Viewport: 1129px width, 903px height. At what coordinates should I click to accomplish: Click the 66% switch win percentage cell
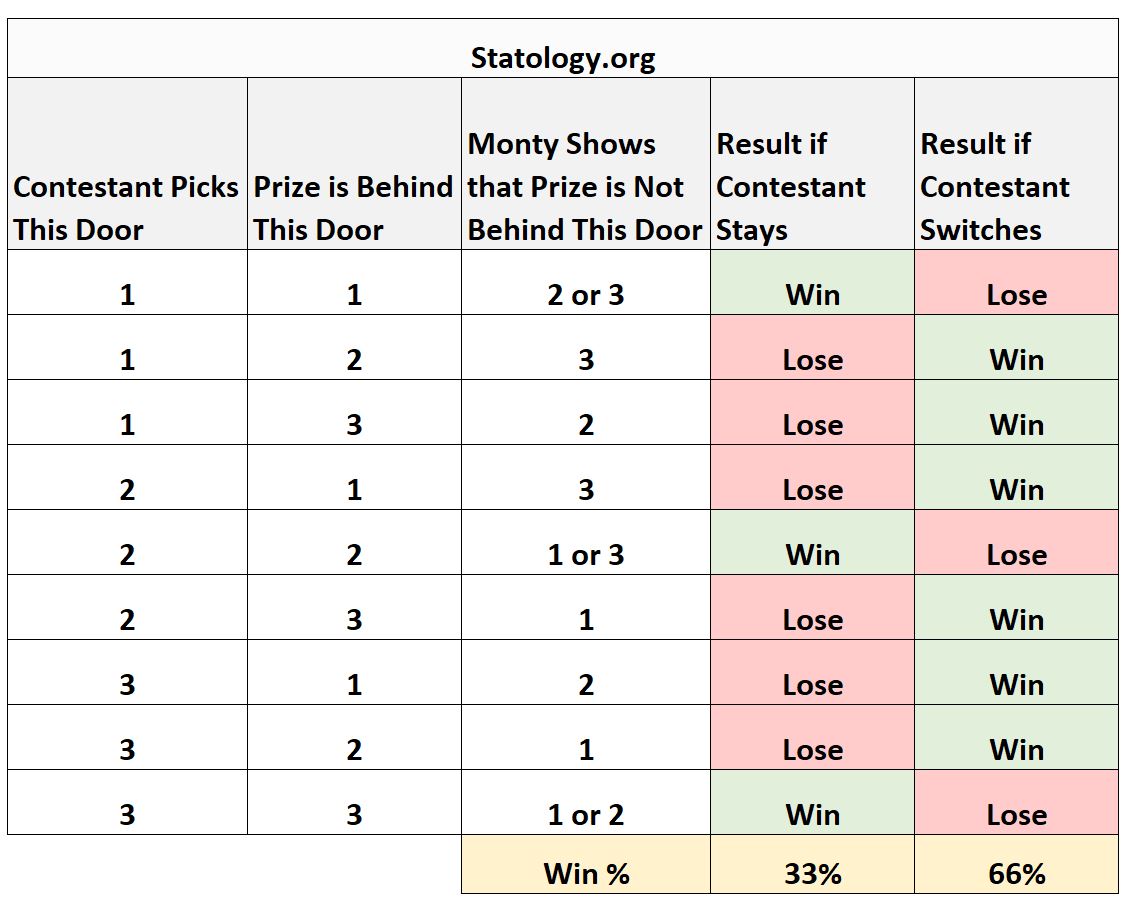pos(1016,864)
